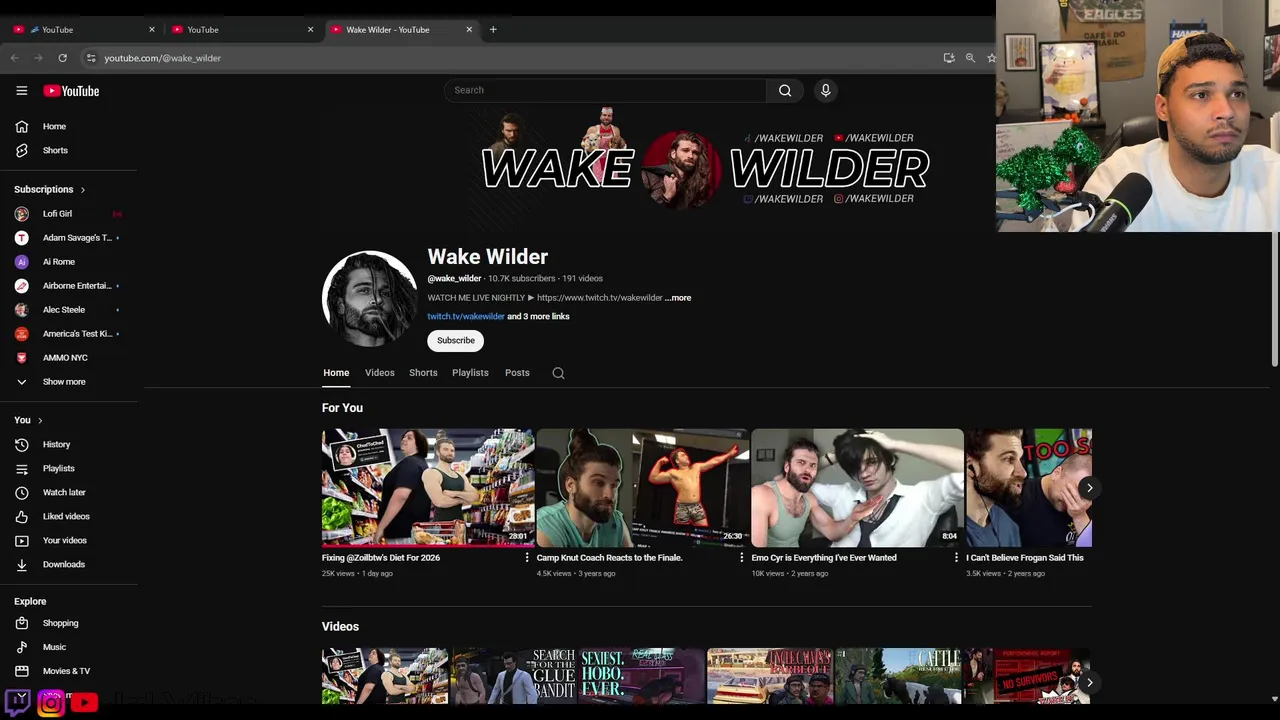Switch to the channel Playlists tab

coord(470,373)
